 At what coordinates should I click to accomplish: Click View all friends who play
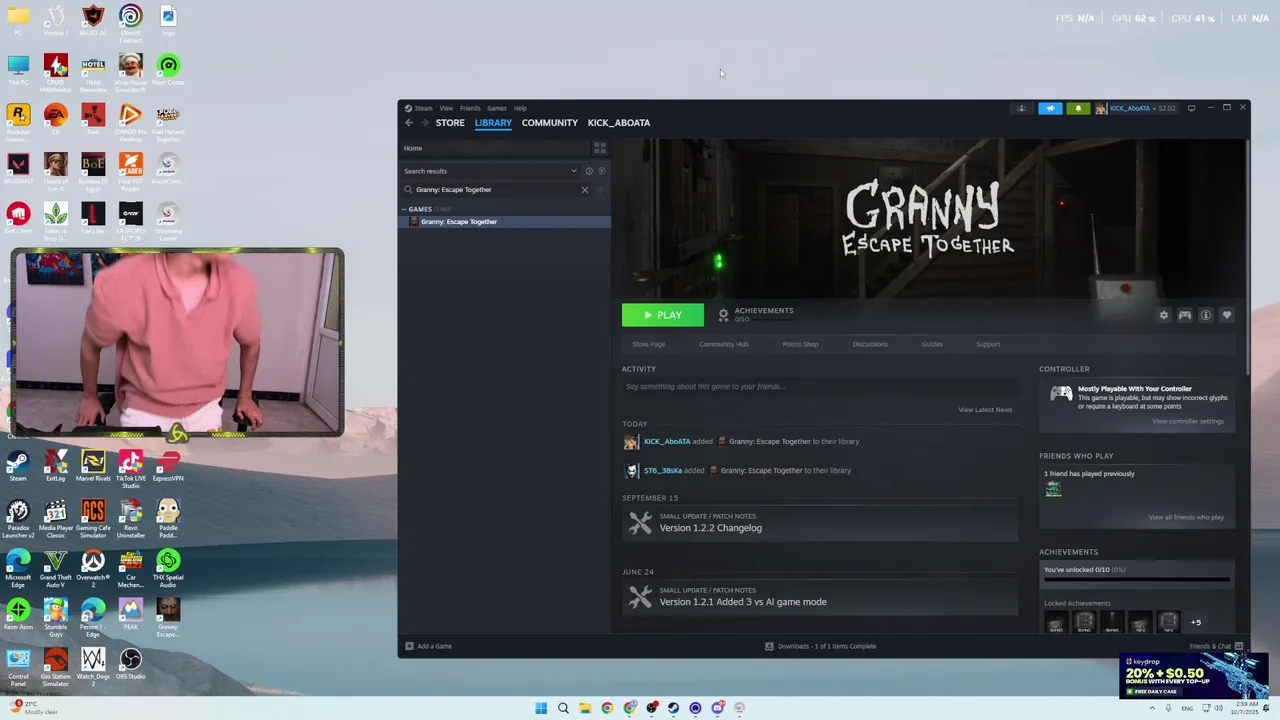tap(1186, 517)
